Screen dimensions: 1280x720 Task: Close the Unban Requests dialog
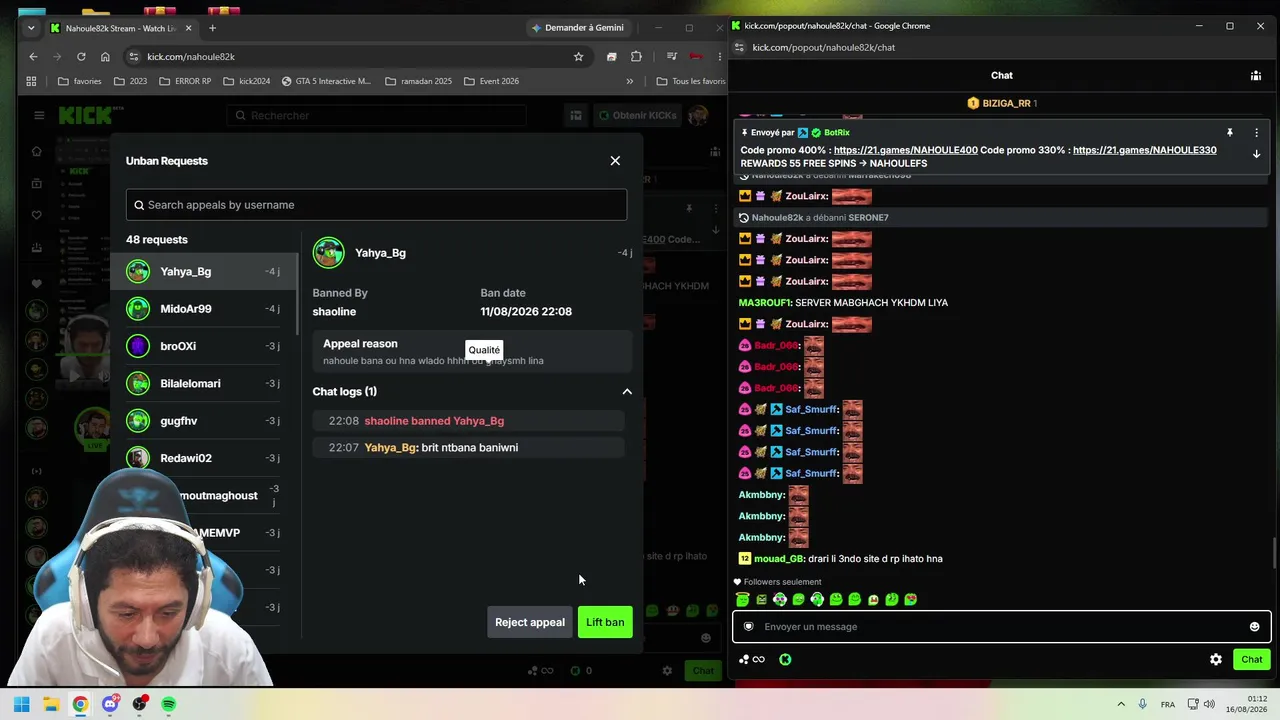coord(615,161)
